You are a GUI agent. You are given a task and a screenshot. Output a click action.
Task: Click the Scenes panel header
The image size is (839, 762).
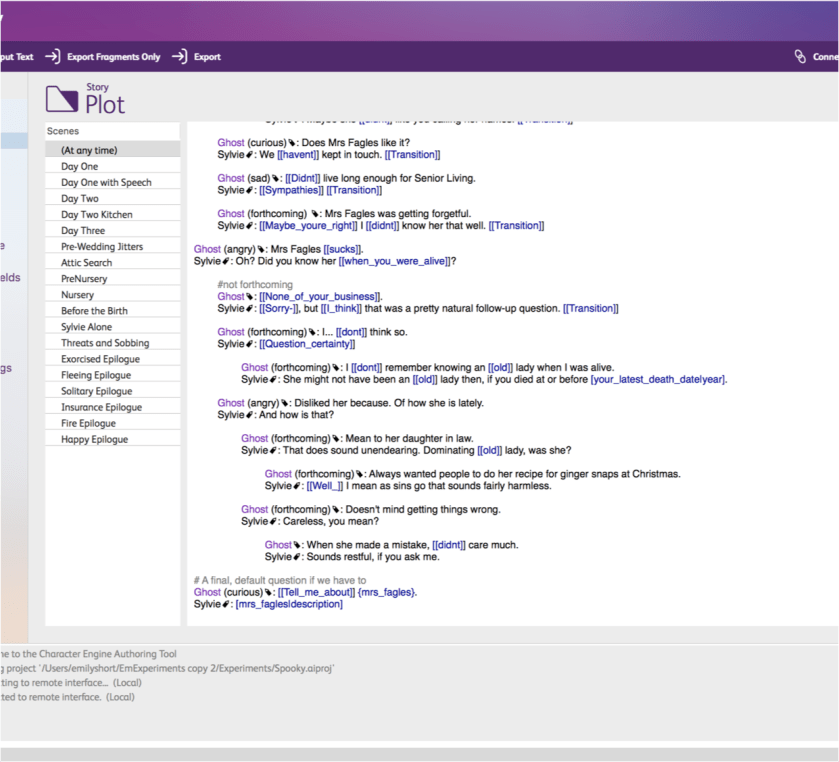tap(62, 130)
